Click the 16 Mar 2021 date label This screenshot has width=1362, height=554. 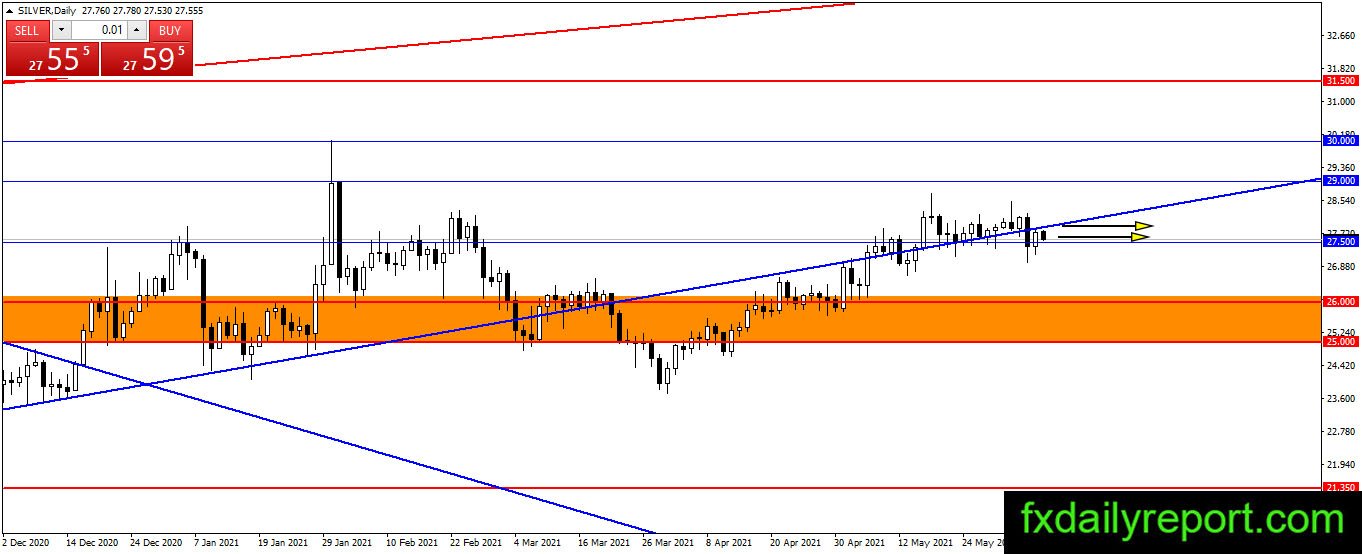[x=603, y=543]
